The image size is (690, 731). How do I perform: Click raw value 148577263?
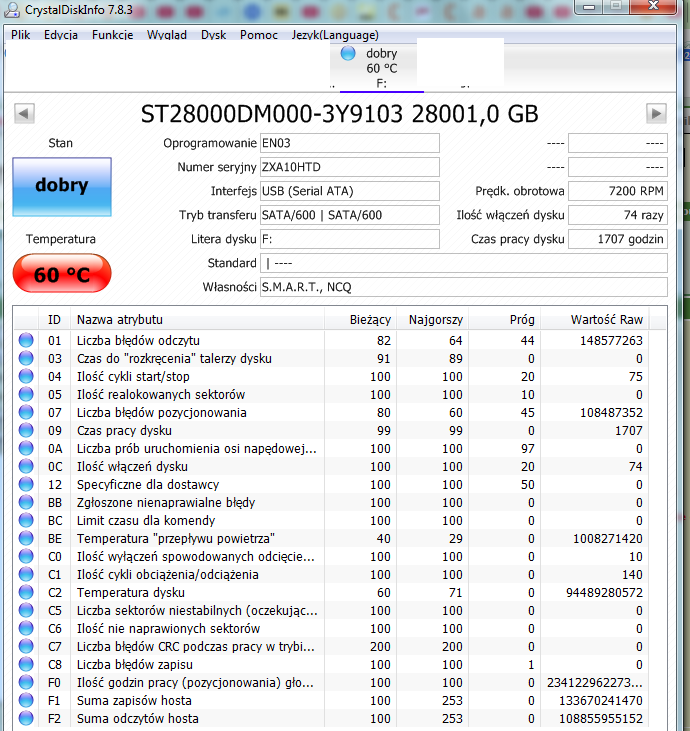[x=611, y=341]
